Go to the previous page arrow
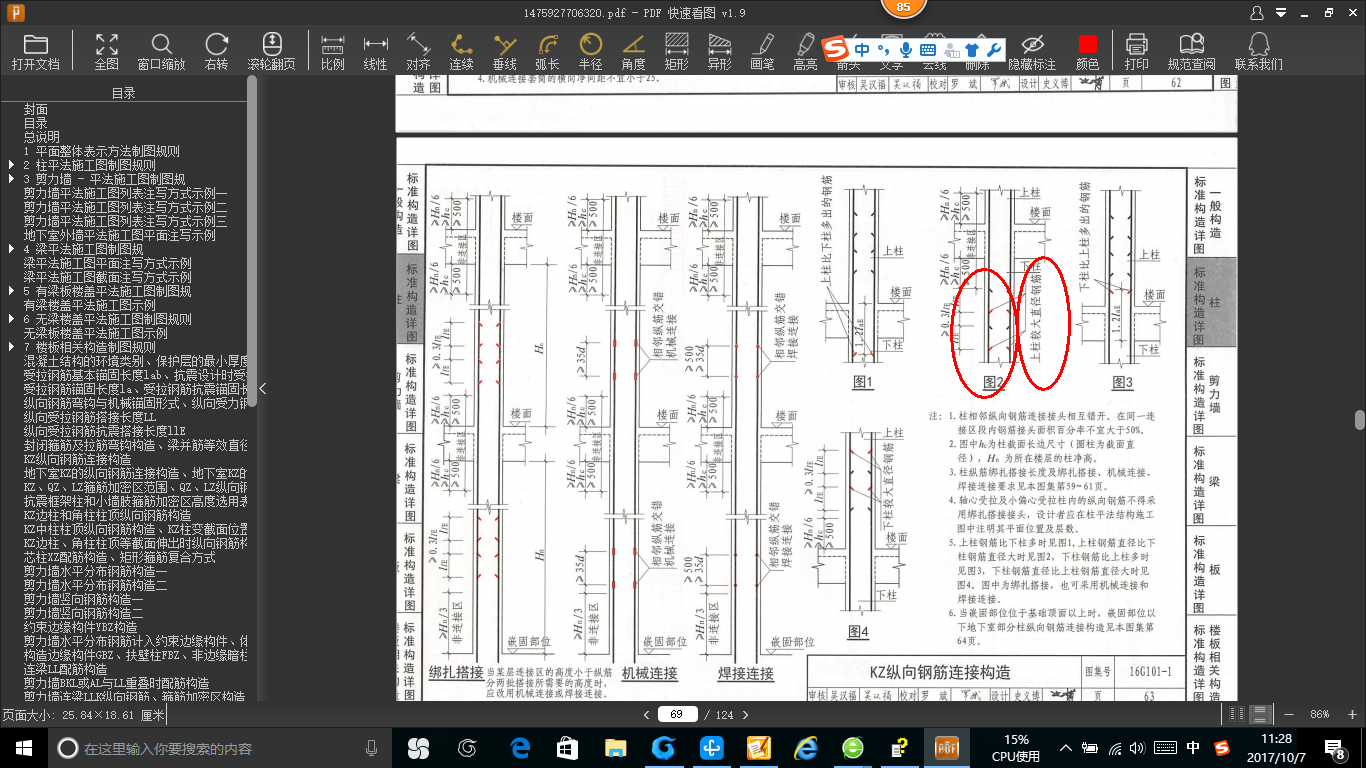Viewport: 1366px width, 768px height. (645, 714)
